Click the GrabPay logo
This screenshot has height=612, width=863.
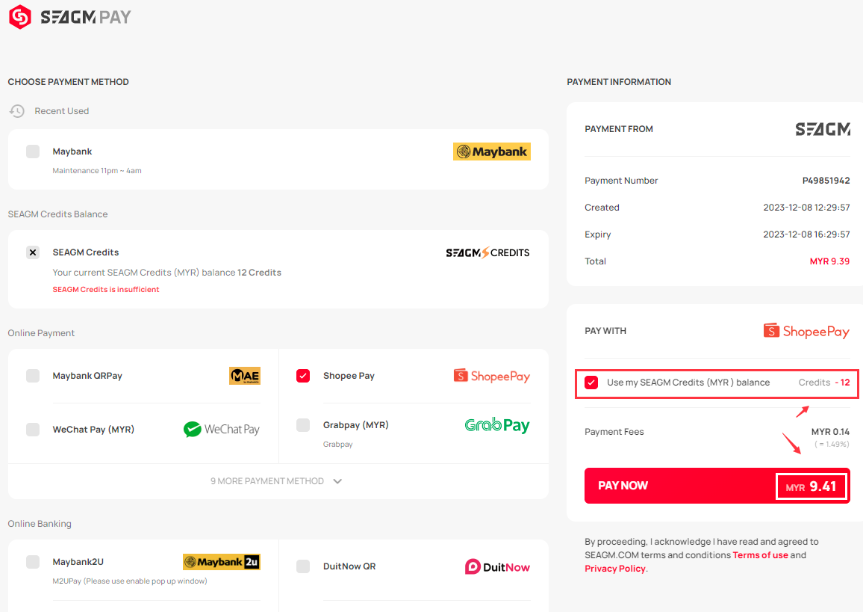pyautogui.click(x=497, y=425)
